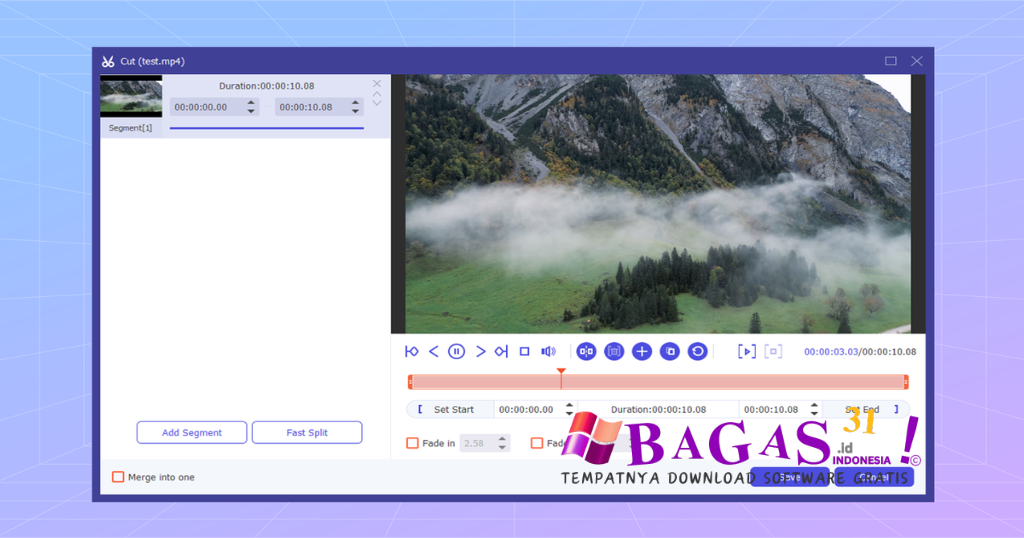
Task: Click the end time field beside Set End
Action: point(774,409)
